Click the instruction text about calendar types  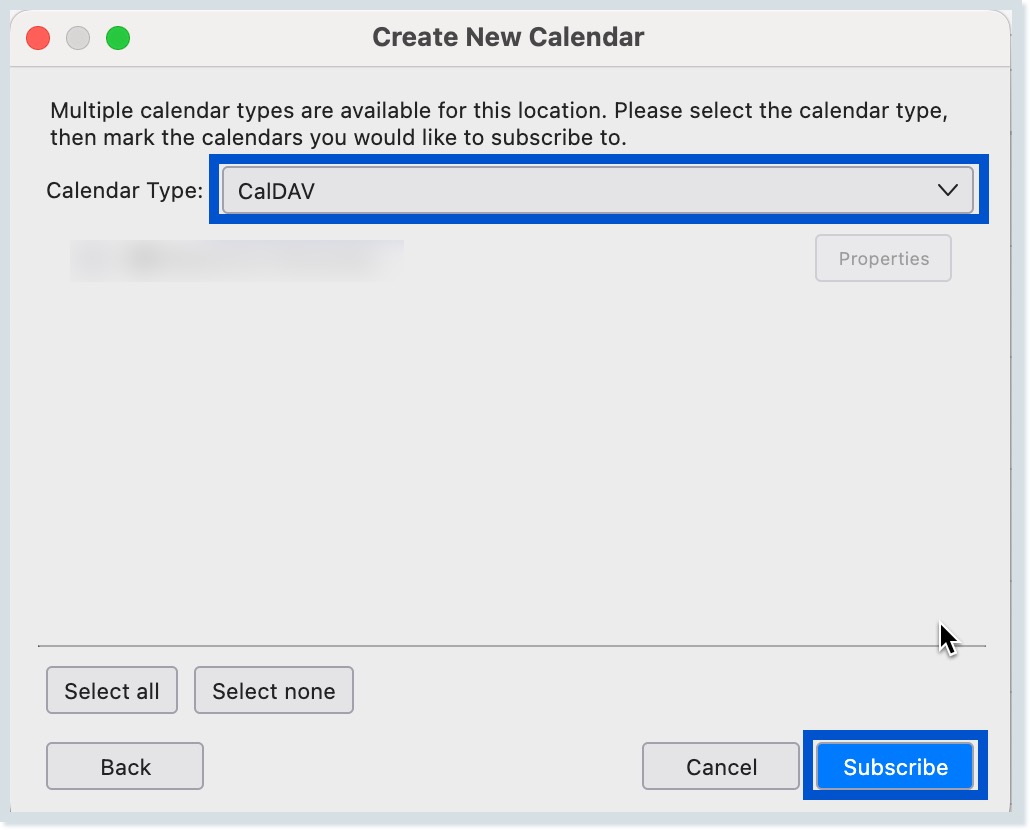click(x=498, y=124)
